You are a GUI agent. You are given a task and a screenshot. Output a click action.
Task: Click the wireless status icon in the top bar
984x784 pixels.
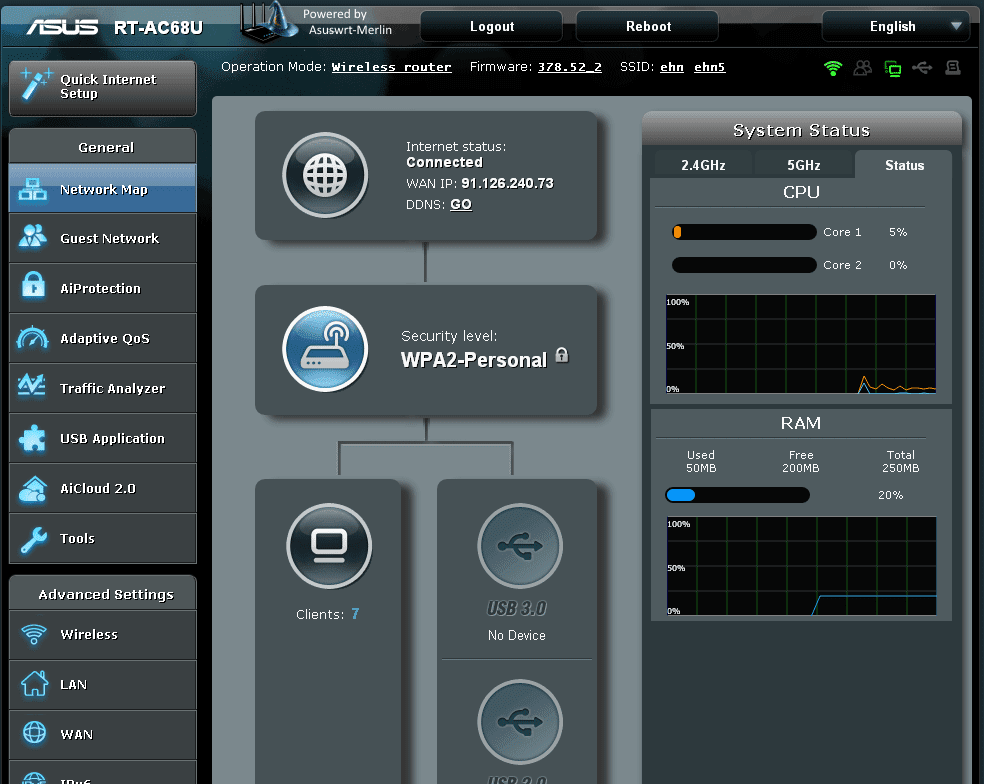pos(833,68)
